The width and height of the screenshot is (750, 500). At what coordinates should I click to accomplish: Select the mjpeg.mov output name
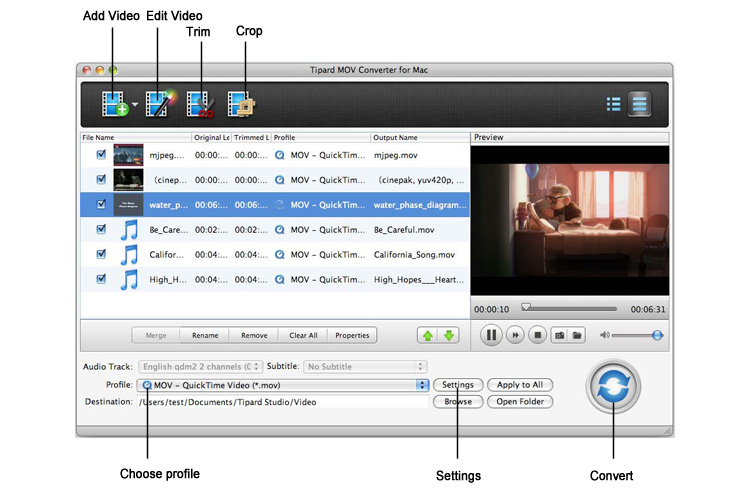[x=396, y=155]
